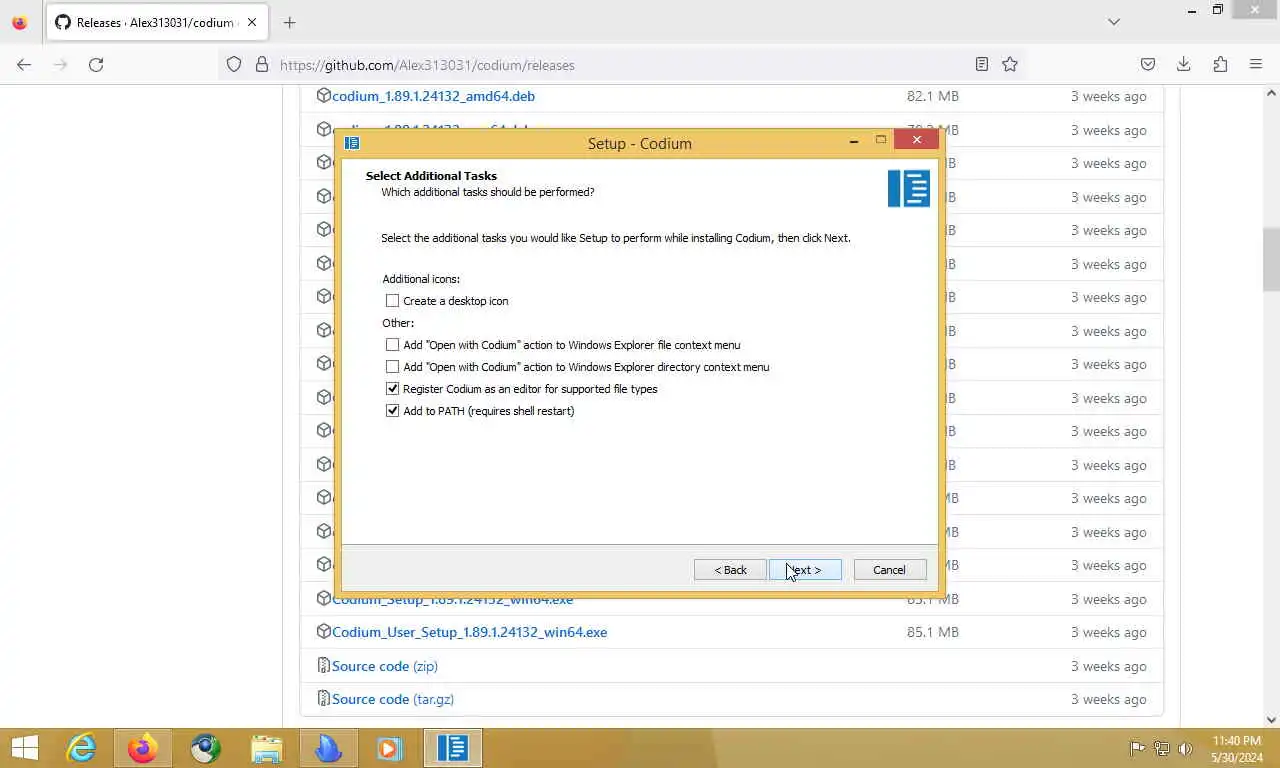Open codium_1.89.1.24132_amd64.deb download link

(x=433, y=96)
